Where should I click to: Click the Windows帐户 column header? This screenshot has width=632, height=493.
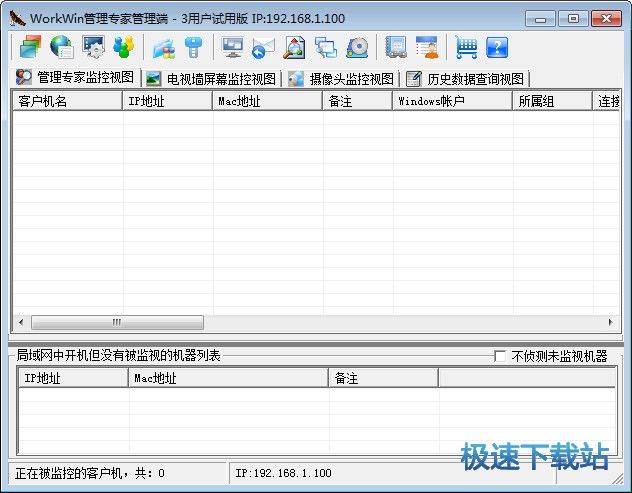point(450,101)
